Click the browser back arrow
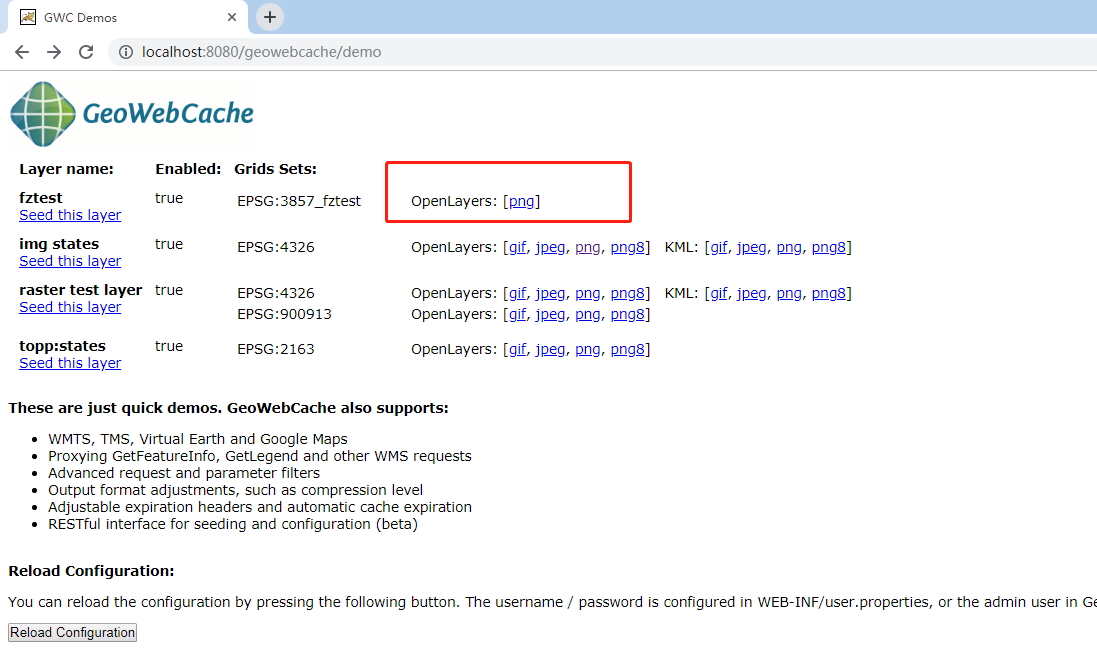1097x657 pixels. pos(21,51)
